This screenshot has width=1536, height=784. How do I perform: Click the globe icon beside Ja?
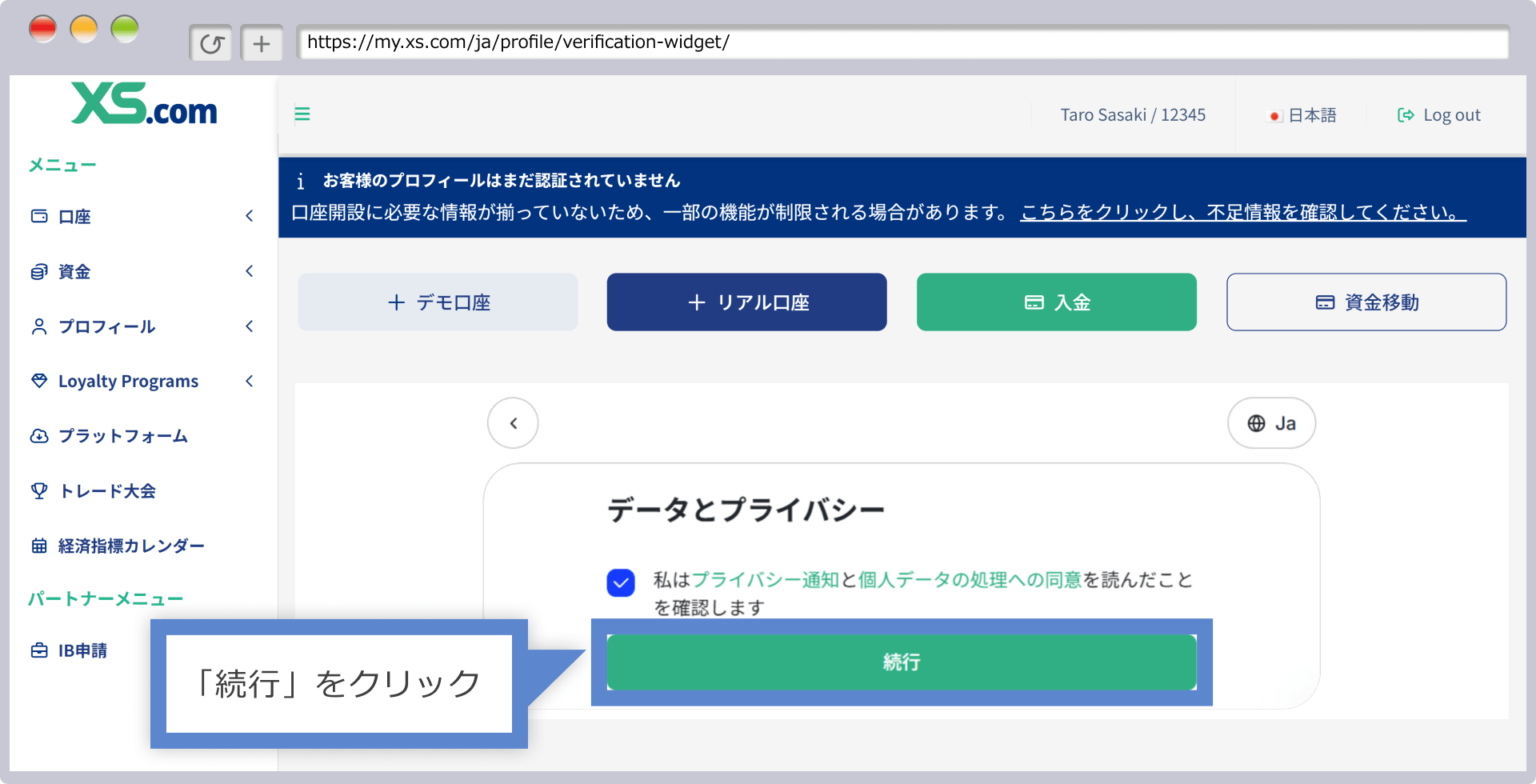[1257, 423]
